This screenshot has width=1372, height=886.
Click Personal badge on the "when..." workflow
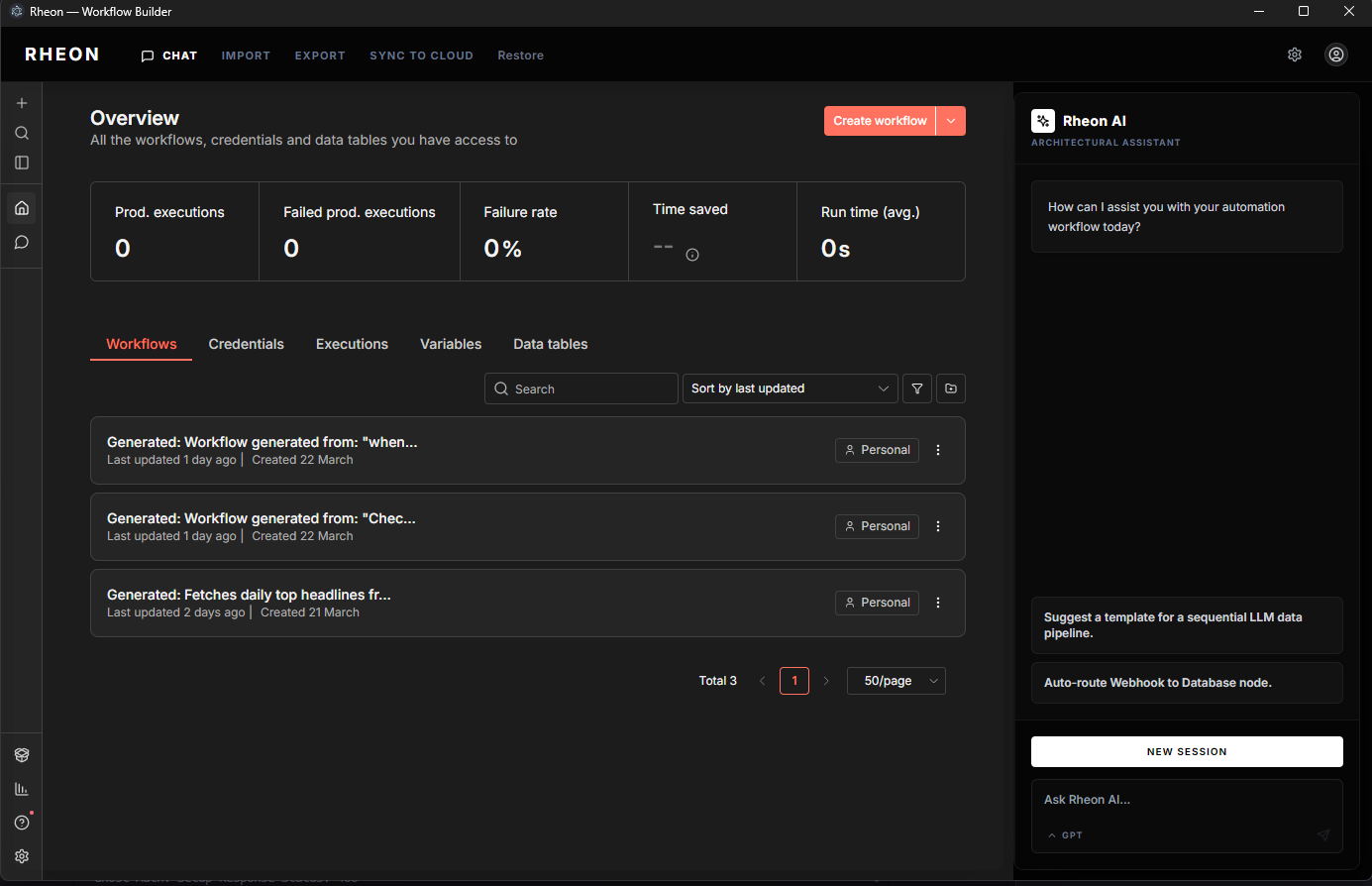pos(877,450)
